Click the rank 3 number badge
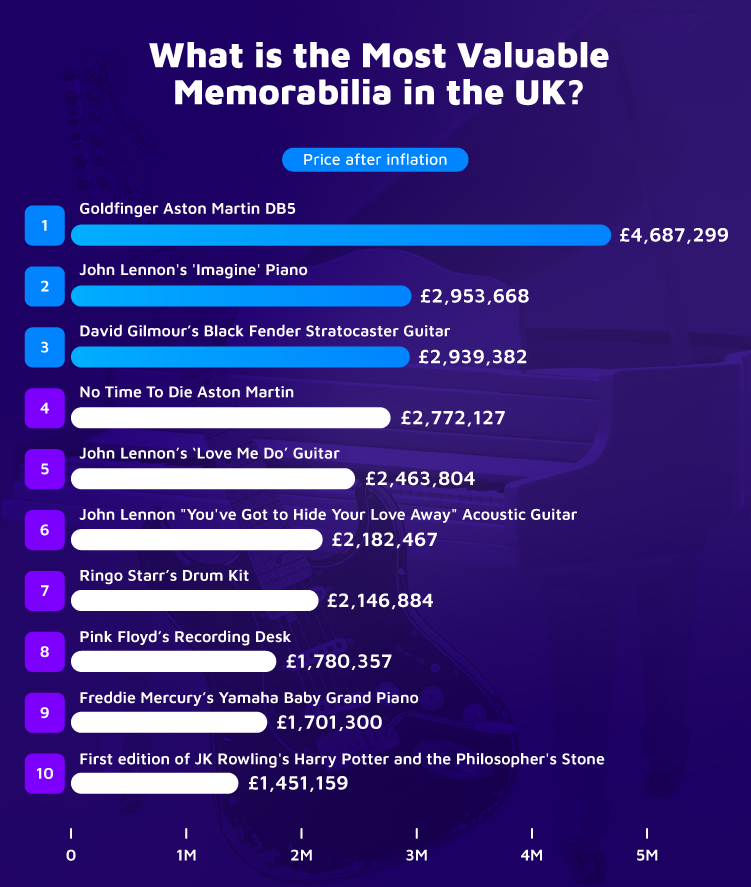751x887 pixels. tap(45, 347)
